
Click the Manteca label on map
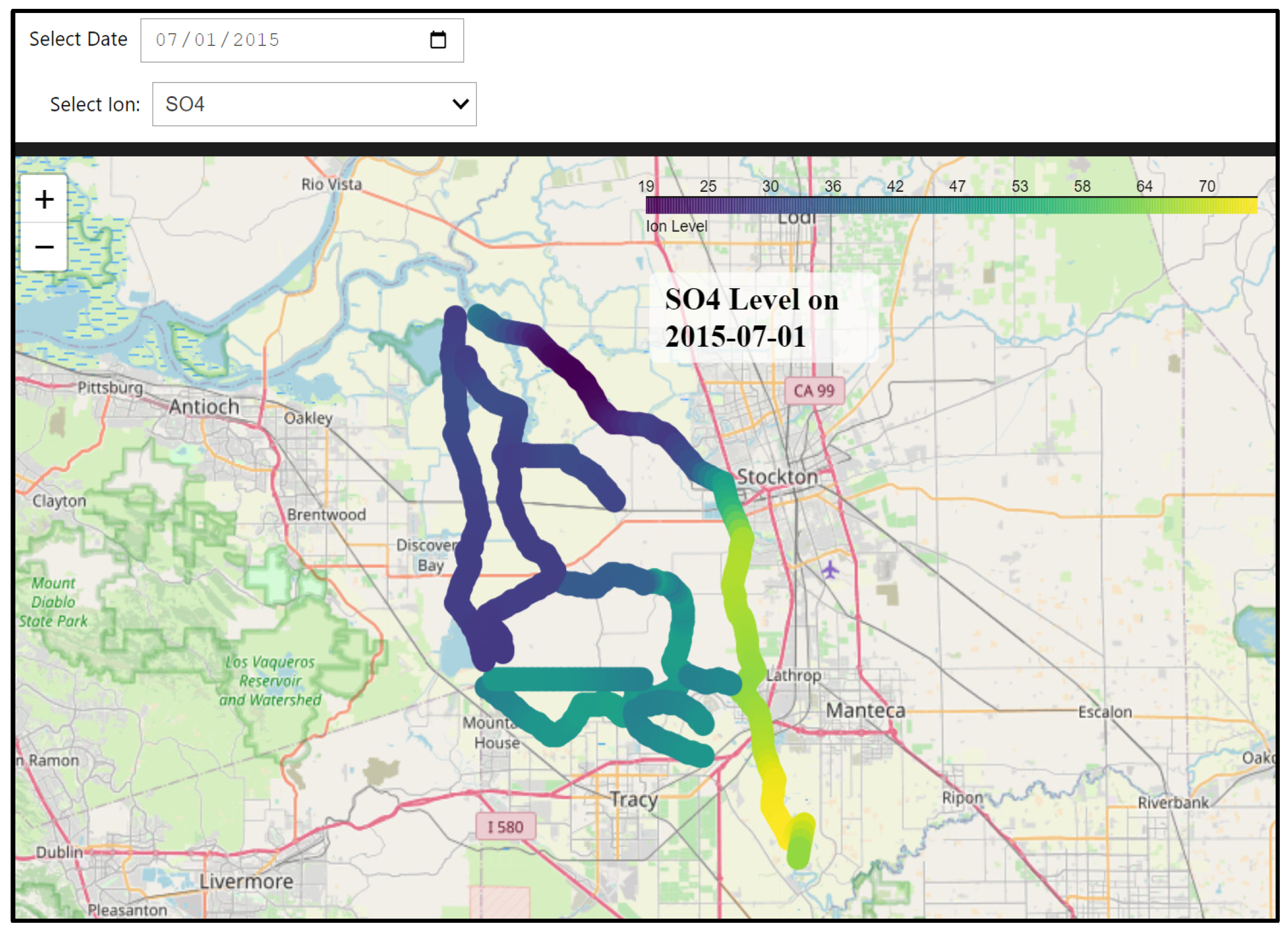pos(865,710)
